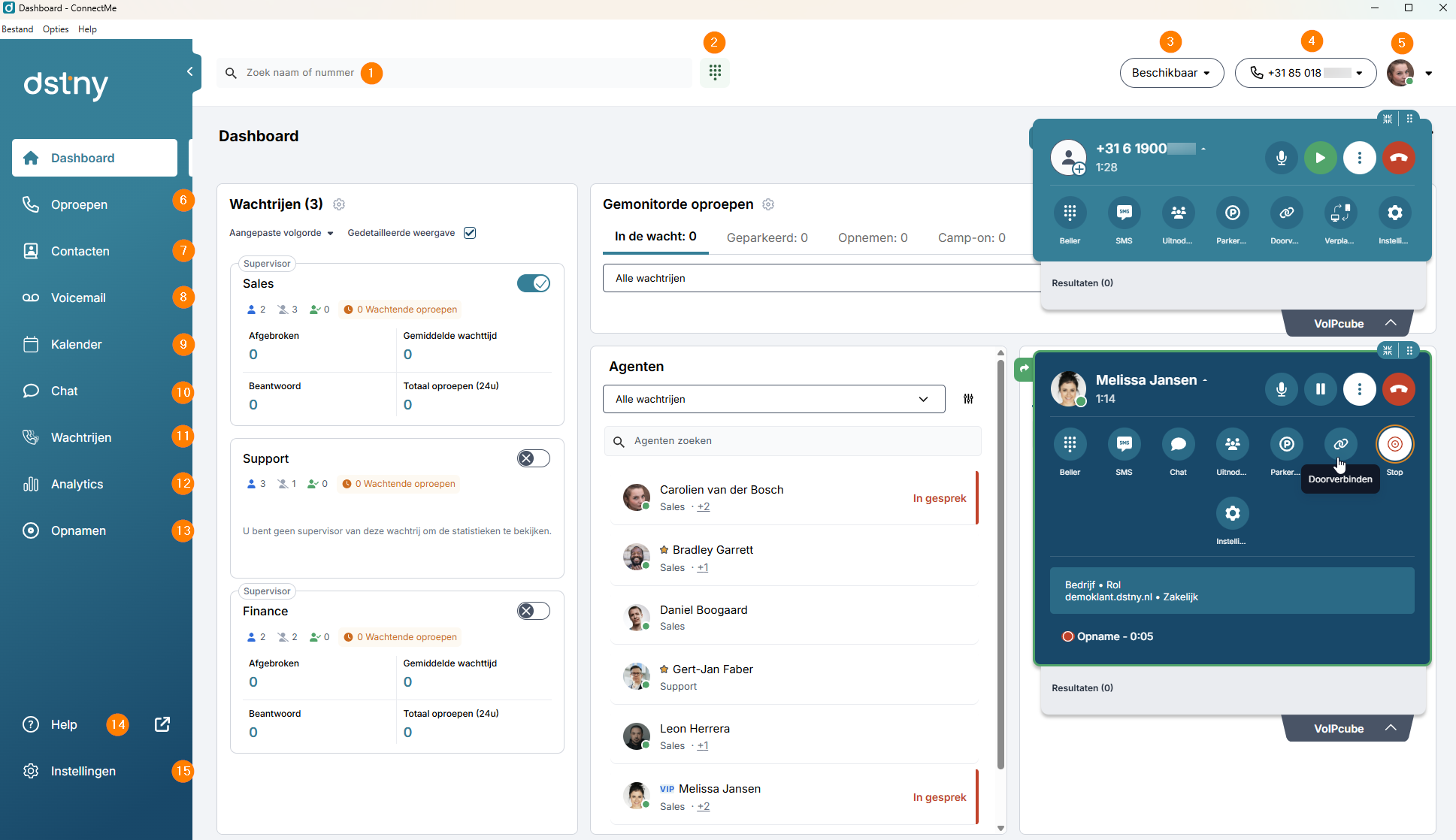Click the Zoek naam of nummer field
1456x840 pixels.
[x=454, y=73]
